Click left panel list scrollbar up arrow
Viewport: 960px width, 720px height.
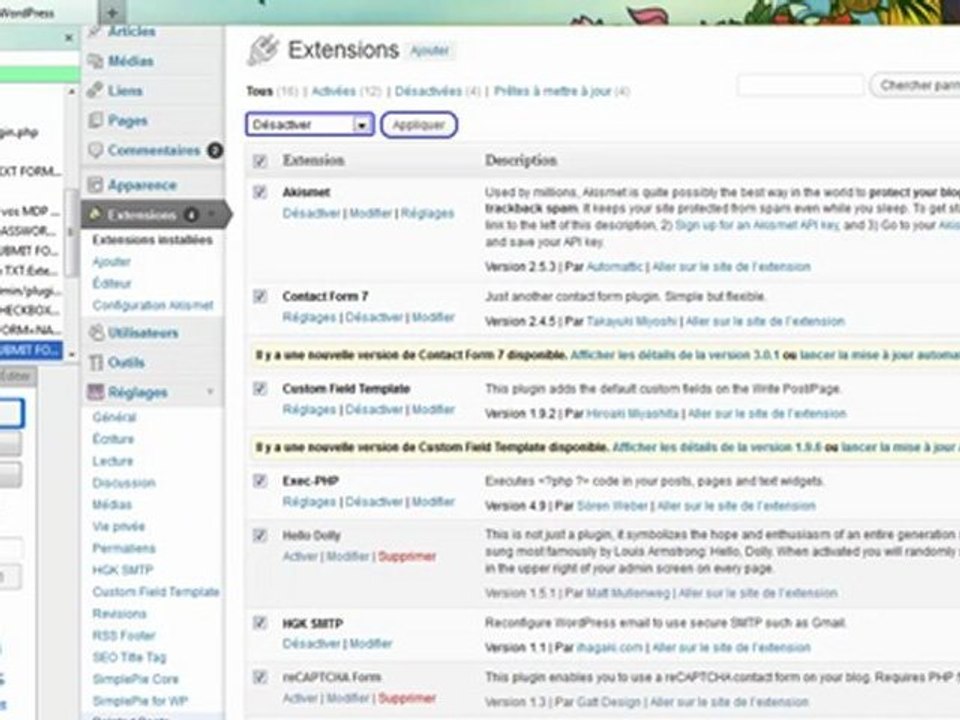click(x=72, y=92)
